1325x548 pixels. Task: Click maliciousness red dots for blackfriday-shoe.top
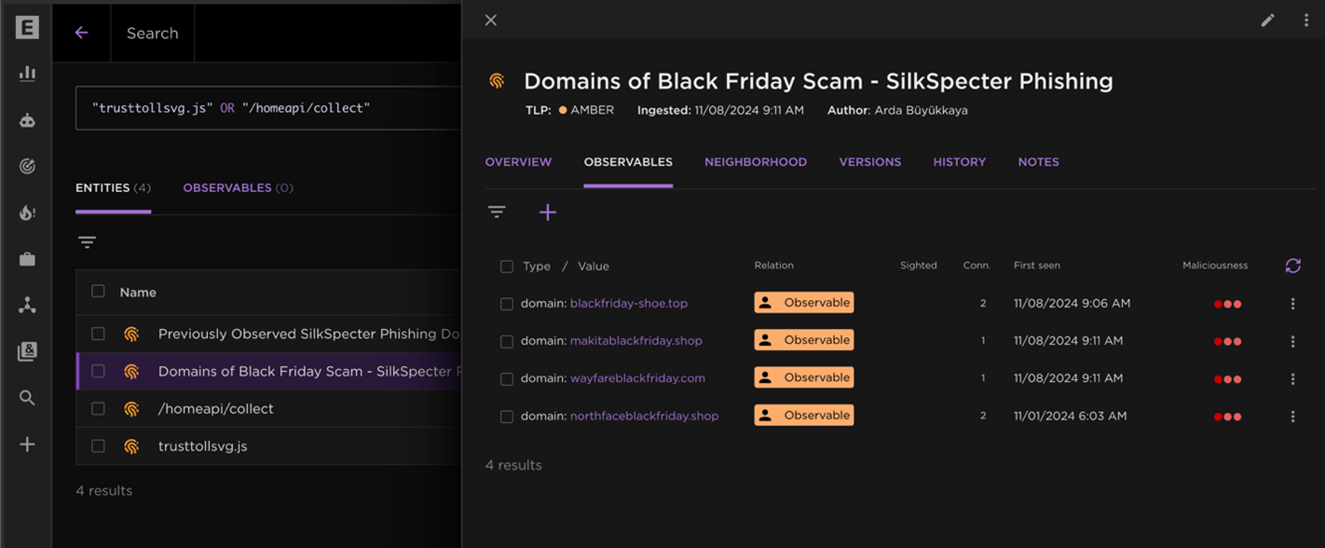click(x=1227, y=304)
